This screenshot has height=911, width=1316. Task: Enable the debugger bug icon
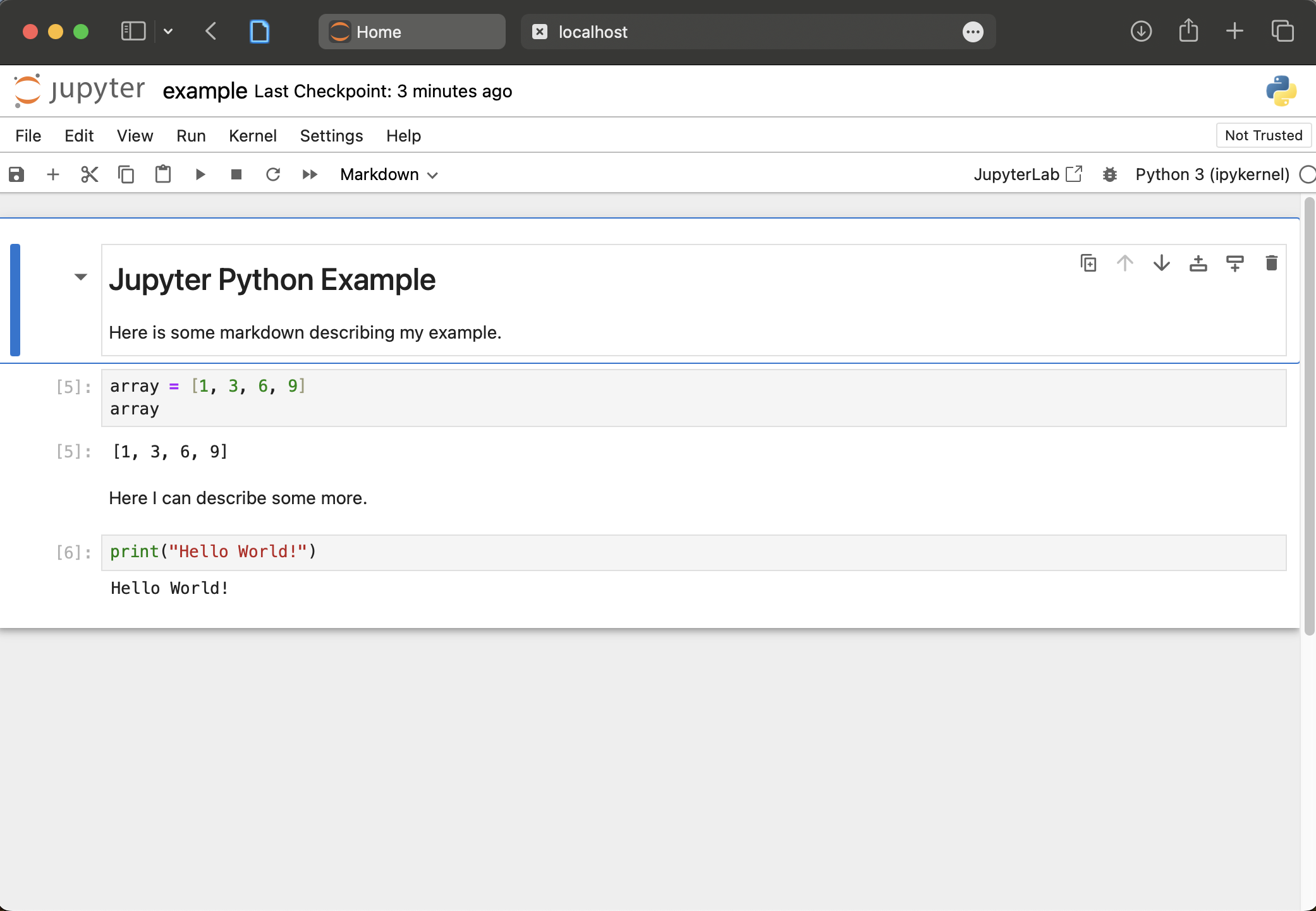point(1109,174)
